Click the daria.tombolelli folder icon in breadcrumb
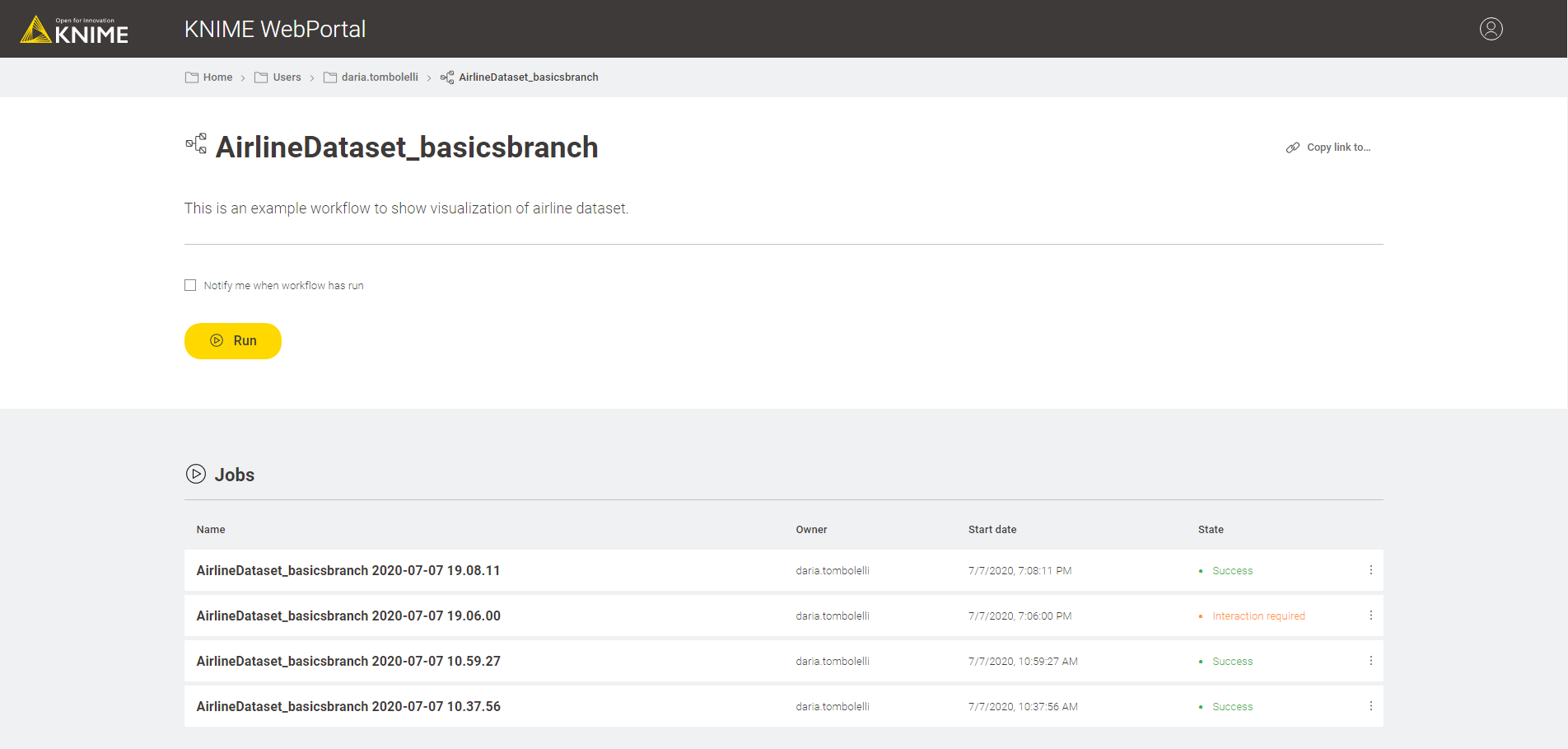Screen dimensions: 1568x749 [x=330, y=77]
